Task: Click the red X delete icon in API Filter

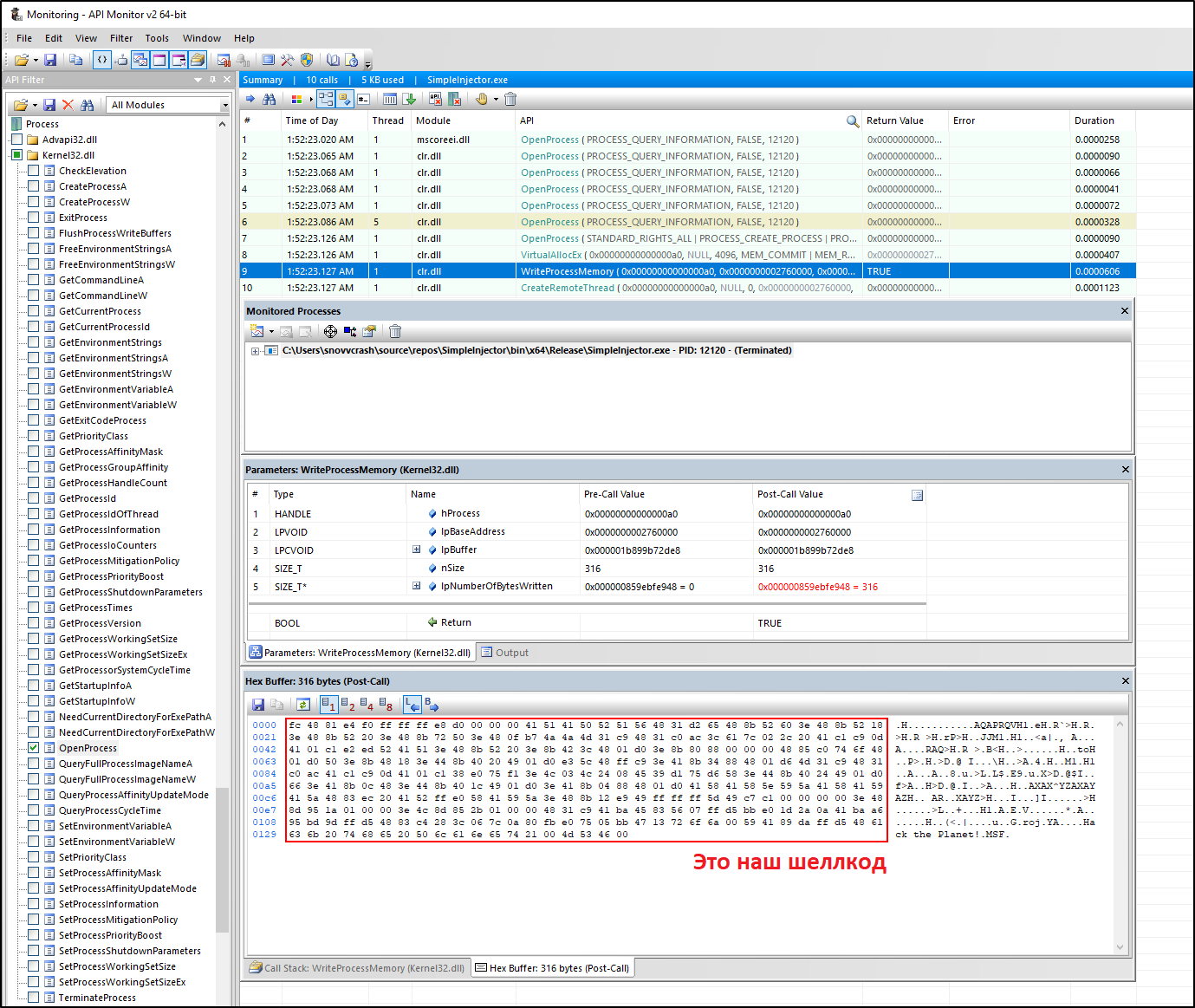Action: tap(68, 105)
